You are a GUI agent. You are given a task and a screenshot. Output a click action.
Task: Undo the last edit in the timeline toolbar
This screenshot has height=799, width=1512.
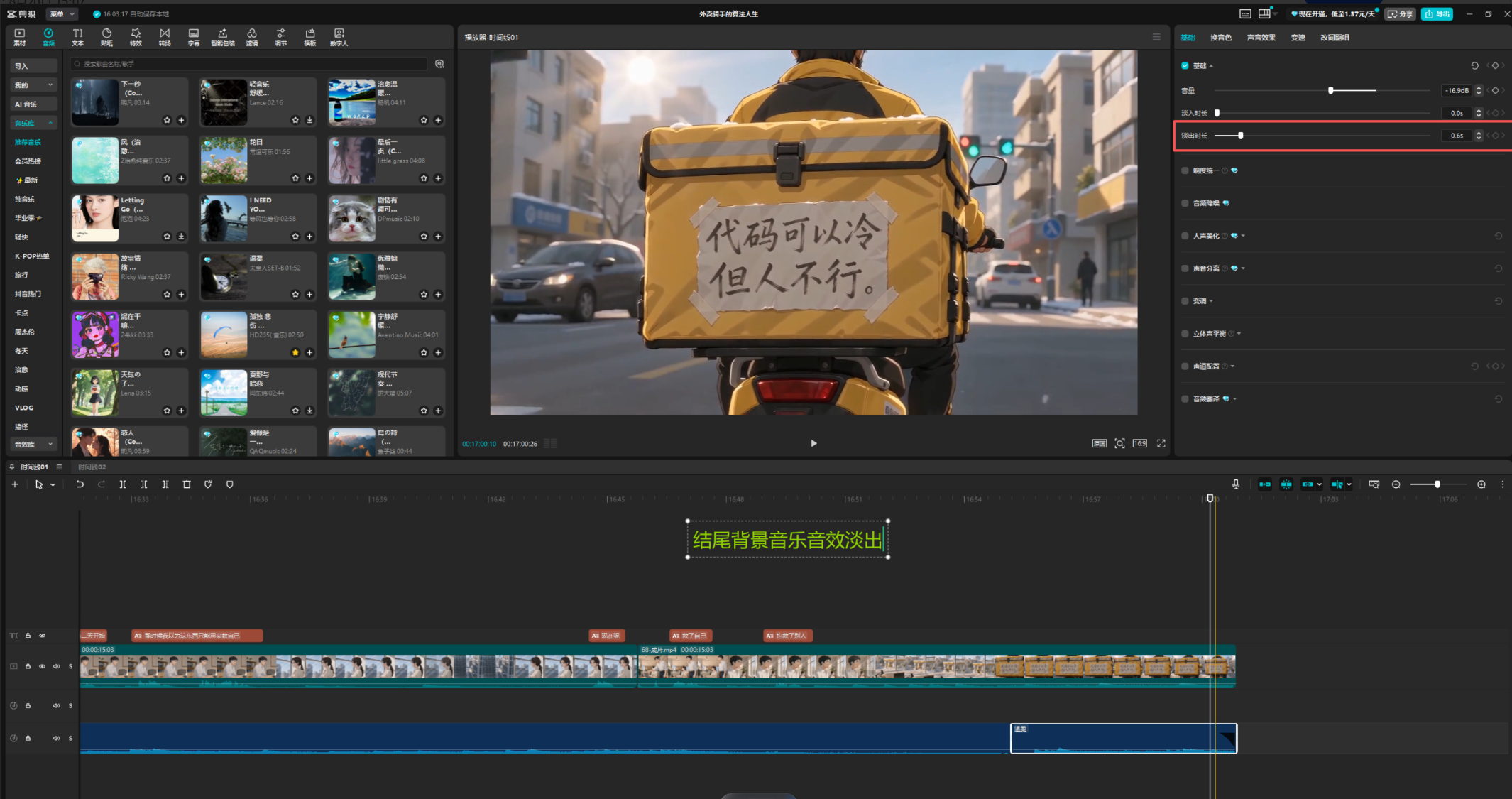coord(80,484)
